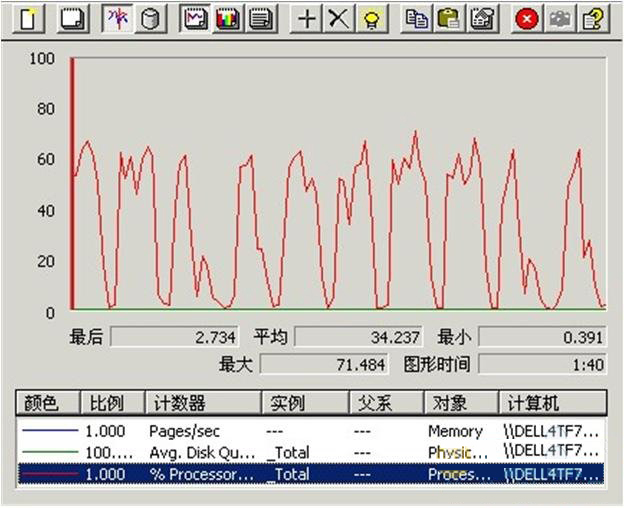Click the 平均 value field 34.237
Image resolution: width=624 pixels, height=508 pixels.
[358, 337]
